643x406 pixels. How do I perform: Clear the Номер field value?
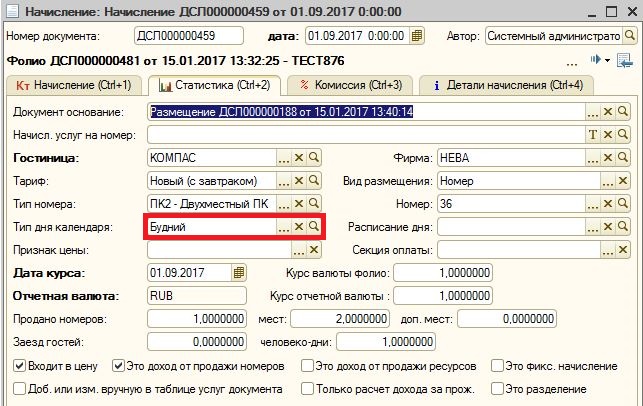coord(608,203)
